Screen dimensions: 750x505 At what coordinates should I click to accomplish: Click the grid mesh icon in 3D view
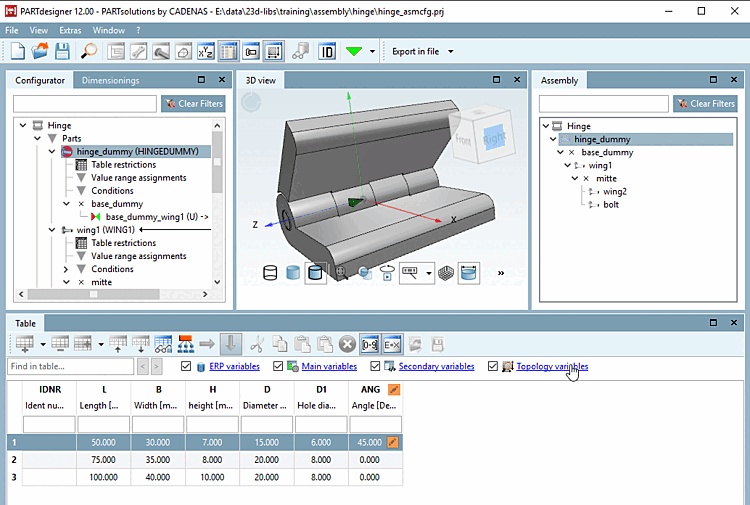(x=447, y=272)
